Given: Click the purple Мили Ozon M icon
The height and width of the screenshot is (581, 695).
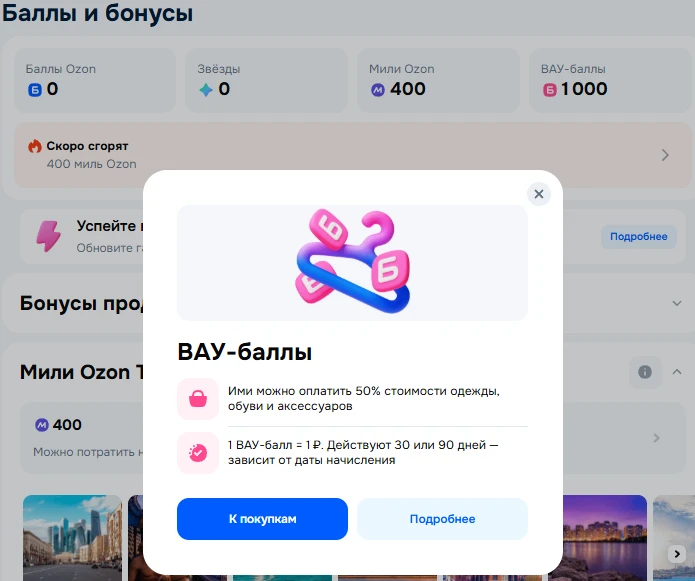Looking at the screenshot, I should tap(378, 90).
